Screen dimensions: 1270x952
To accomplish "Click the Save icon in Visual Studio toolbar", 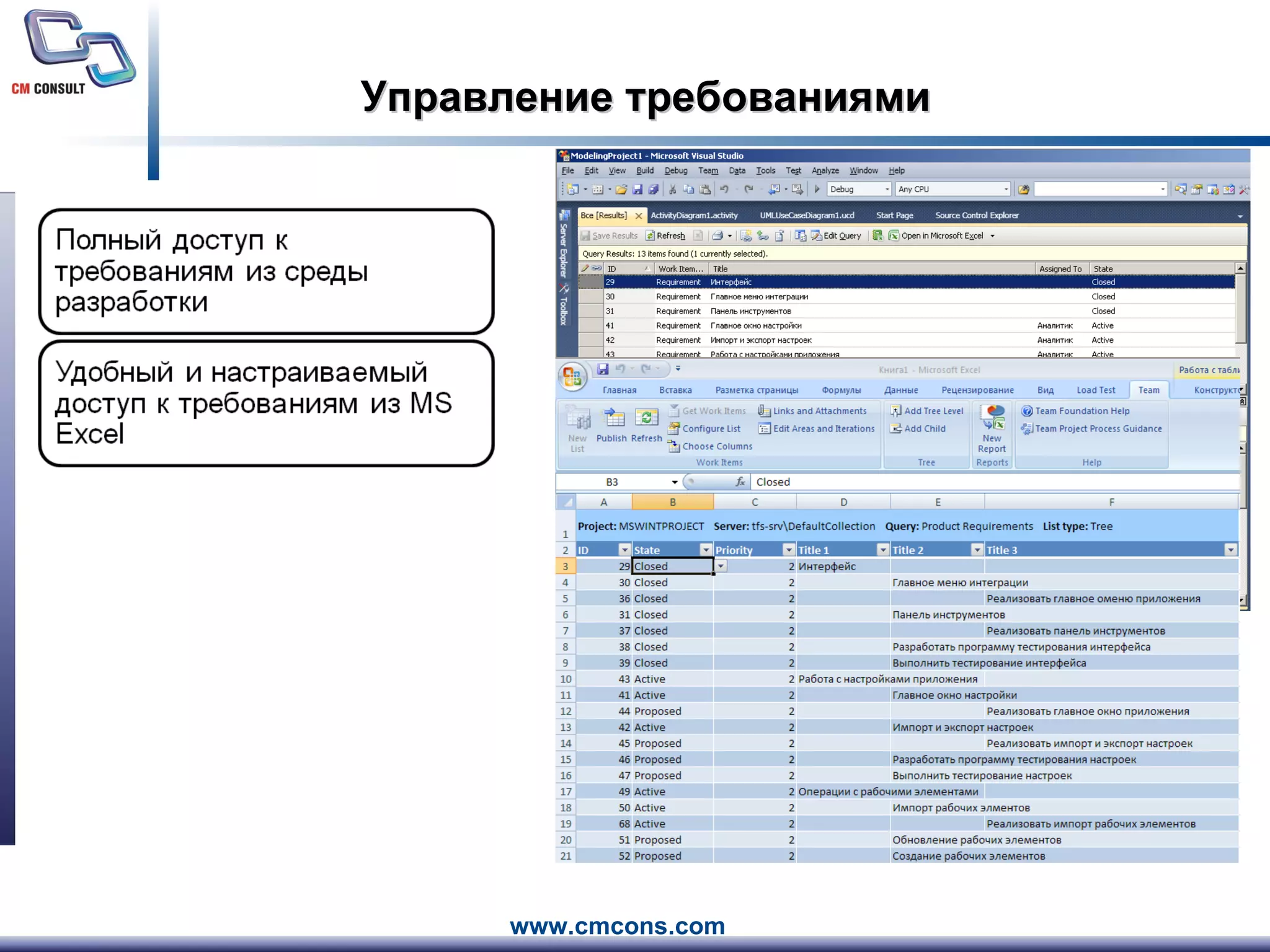I will point(637,189).
